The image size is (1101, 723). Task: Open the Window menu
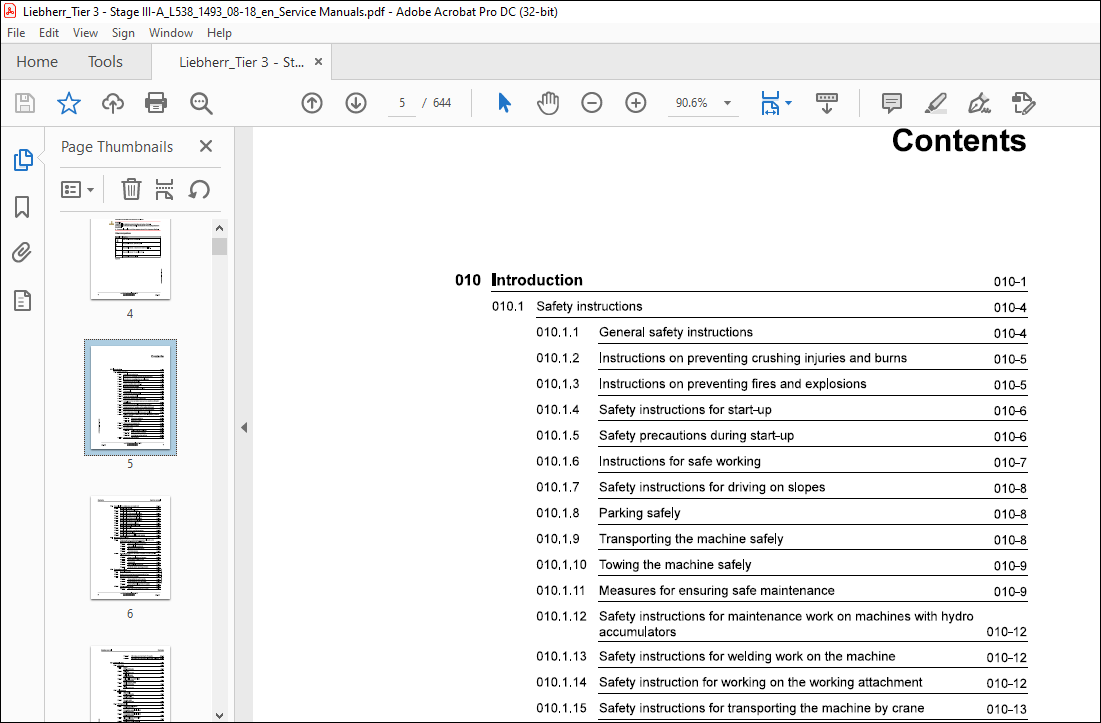pyautogui.click(x=171, y=33)
